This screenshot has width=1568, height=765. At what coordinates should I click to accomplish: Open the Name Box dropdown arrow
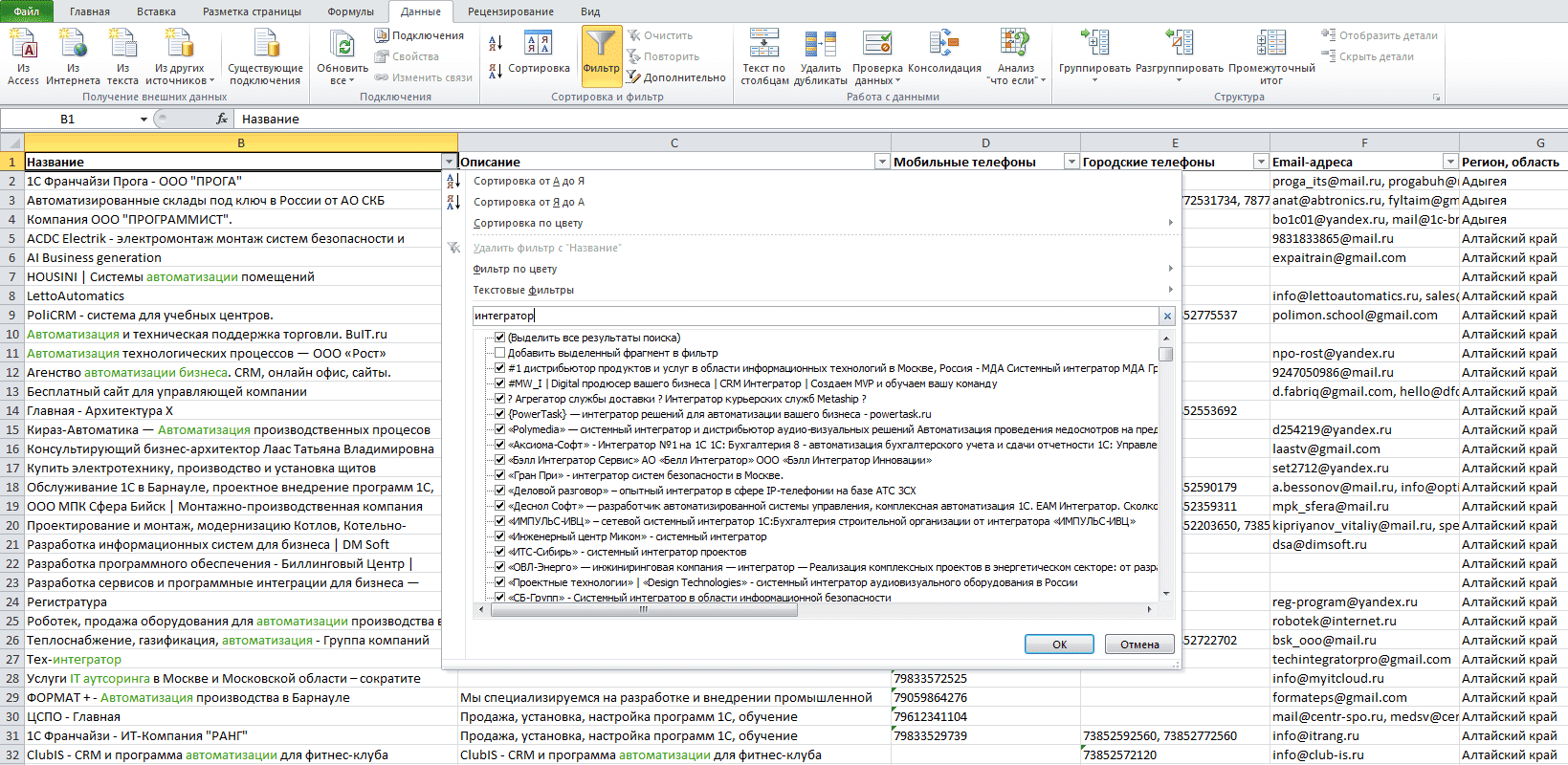[x=144, y=120]
